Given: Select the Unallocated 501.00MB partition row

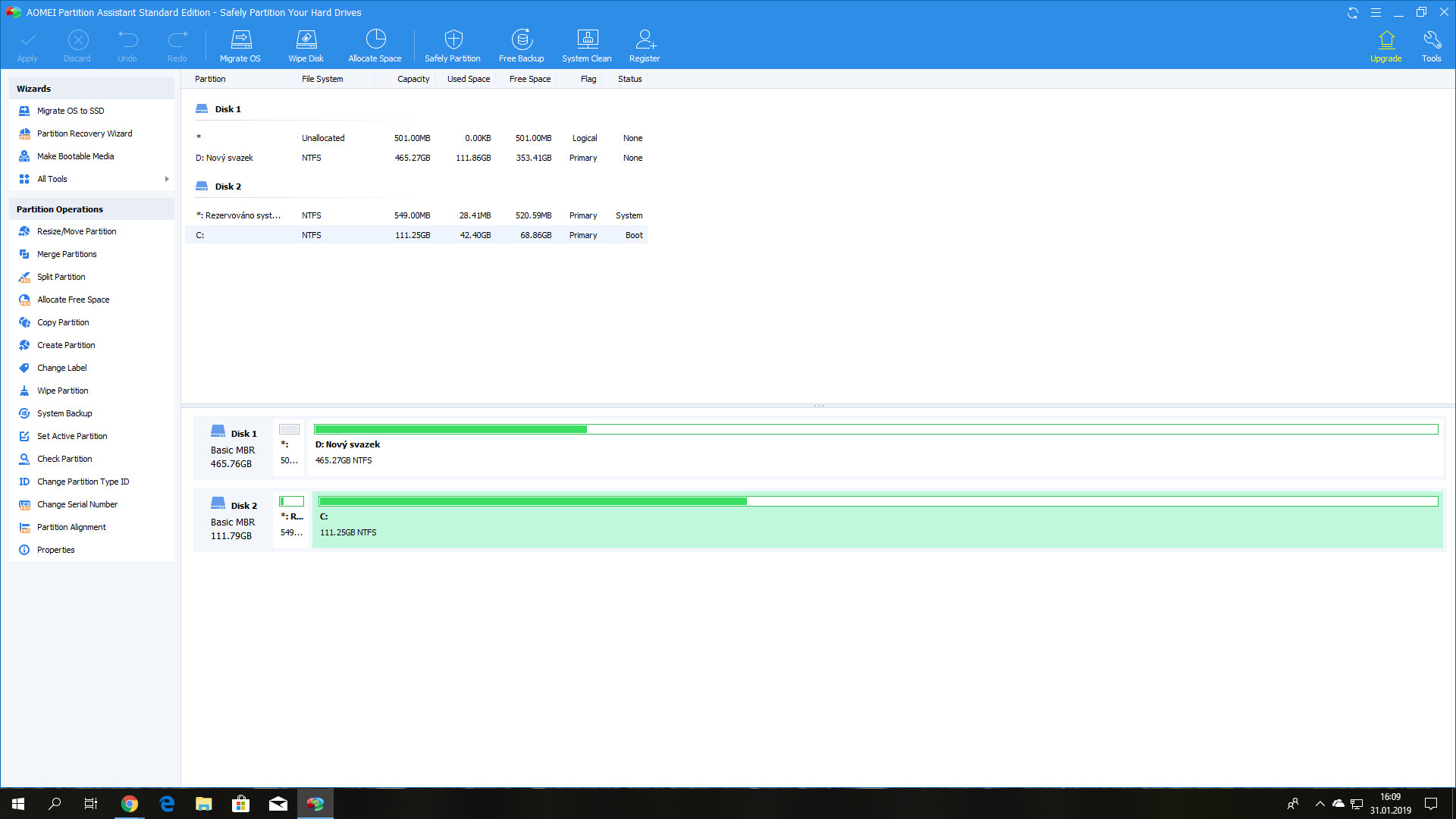Looking at the screenshot, I should click(417, 138).
